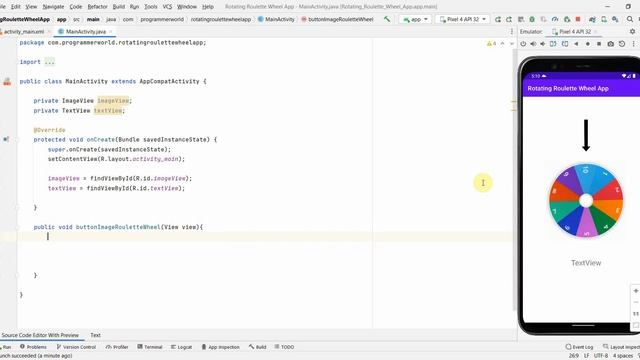Viewport: 640px width, 360px height.
Task: Open the Problems tool window
Action: click(33, 347)
